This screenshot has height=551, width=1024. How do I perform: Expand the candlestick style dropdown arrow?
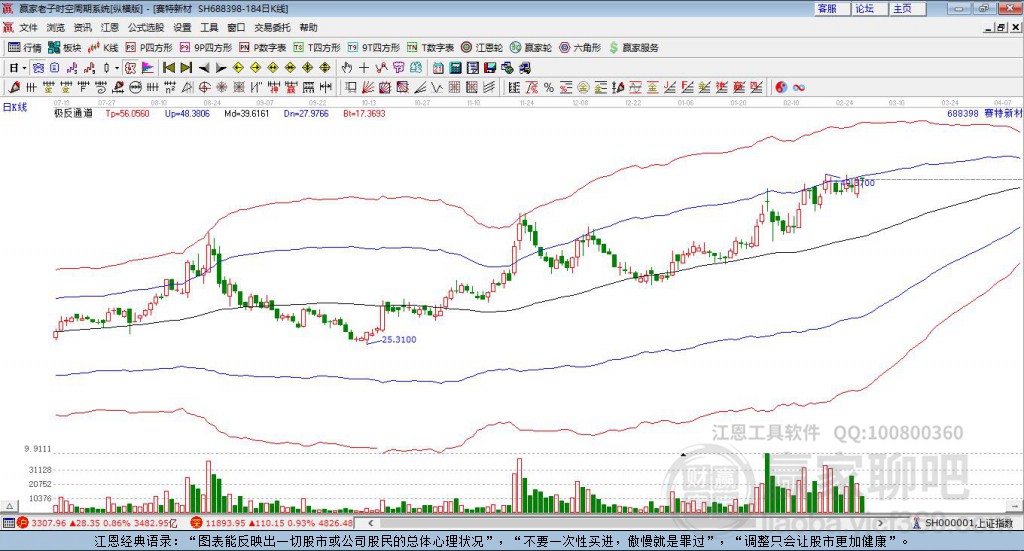(117, 68)
